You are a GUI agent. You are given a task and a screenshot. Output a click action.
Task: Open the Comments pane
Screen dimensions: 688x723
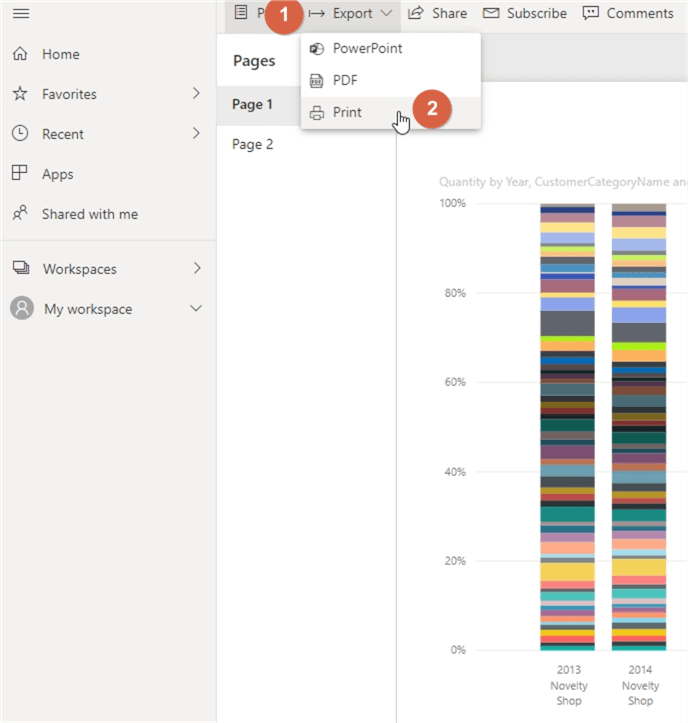click(628, 13)
